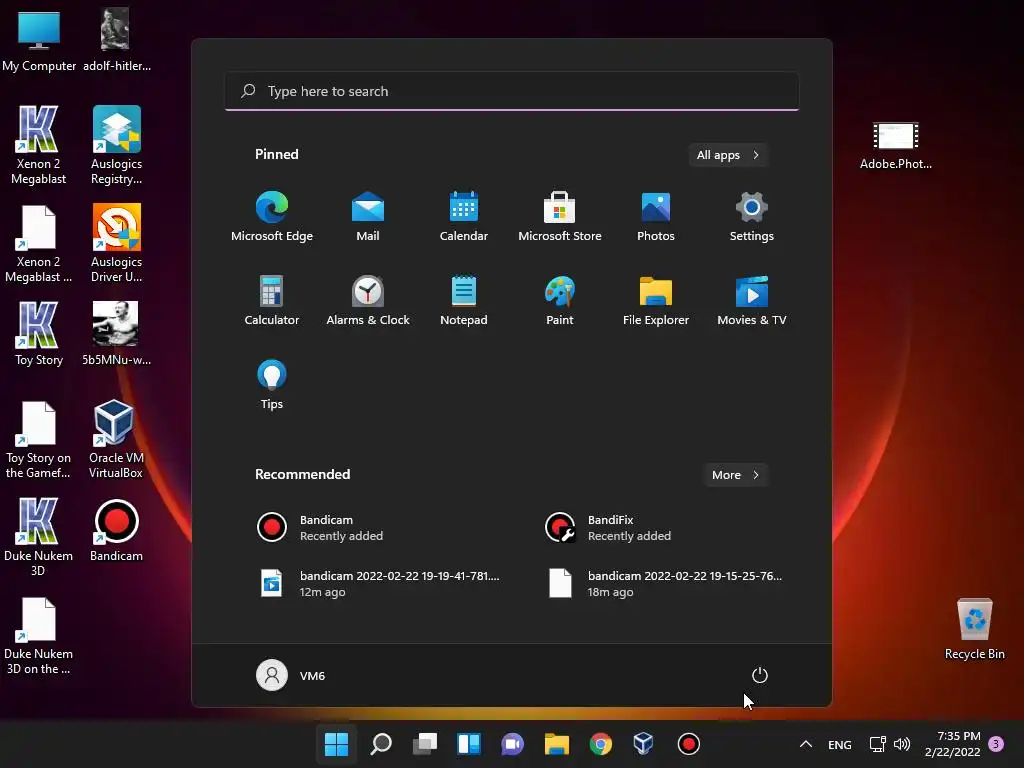Viewport: 1024px width, 768px height.
Task: Open Notepad from pinned apps
Action: pyautogui.click(x=464, y=300)
